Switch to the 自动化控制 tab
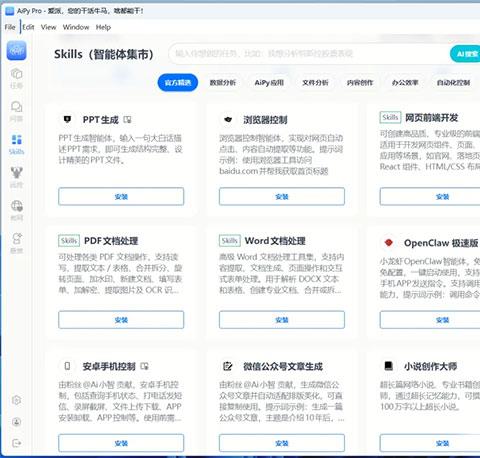Screen dimensions: 480x458 coord(454,82)
